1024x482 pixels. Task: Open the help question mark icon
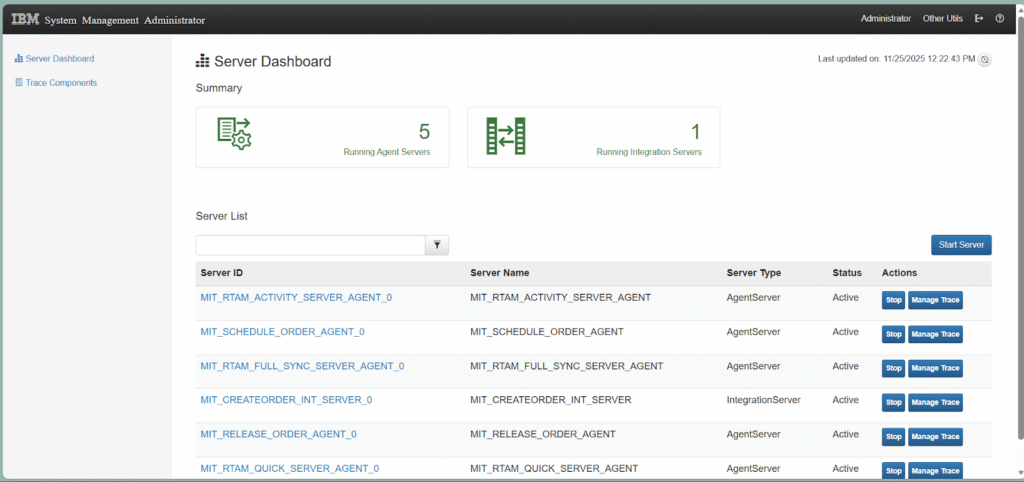[x=999, y=19]
